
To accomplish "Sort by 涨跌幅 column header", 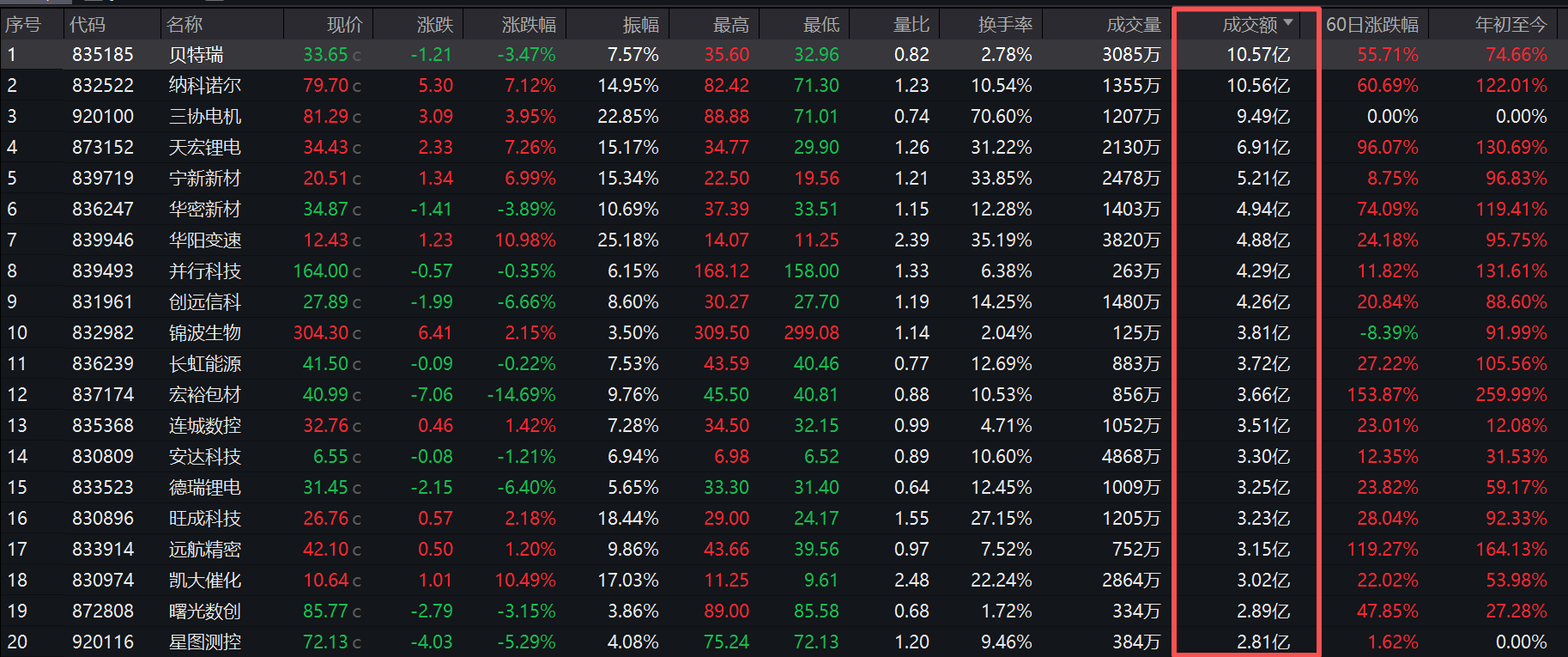I will 529,25.
